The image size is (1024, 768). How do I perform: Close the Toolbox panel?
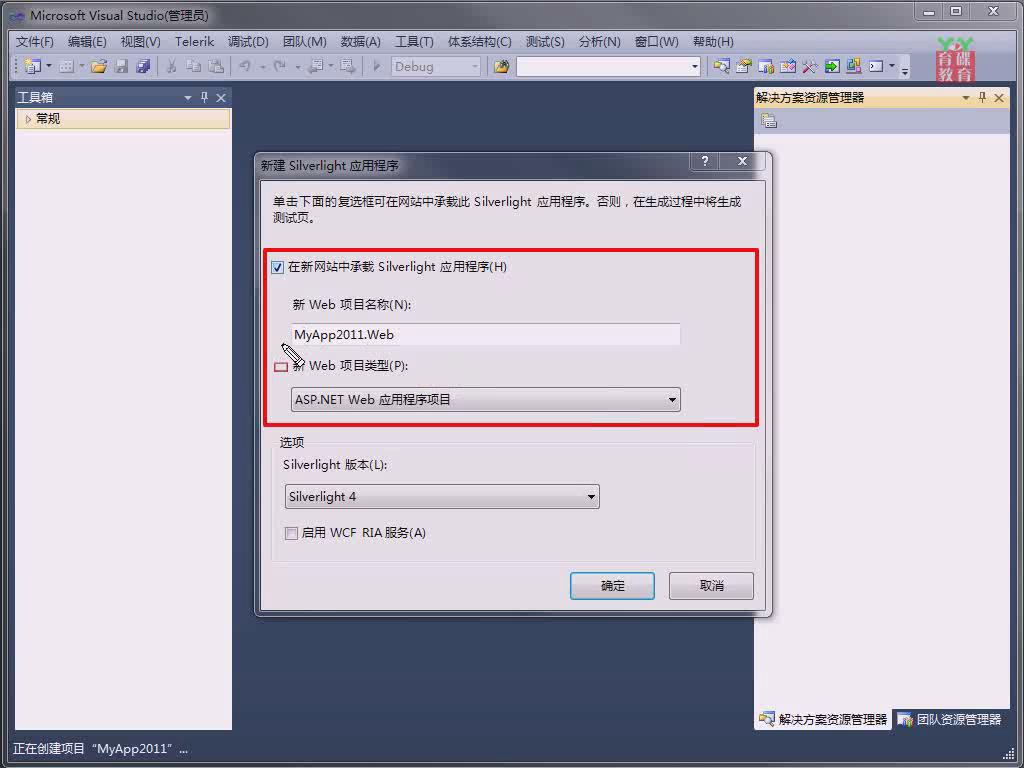click(x=221, y=97)
